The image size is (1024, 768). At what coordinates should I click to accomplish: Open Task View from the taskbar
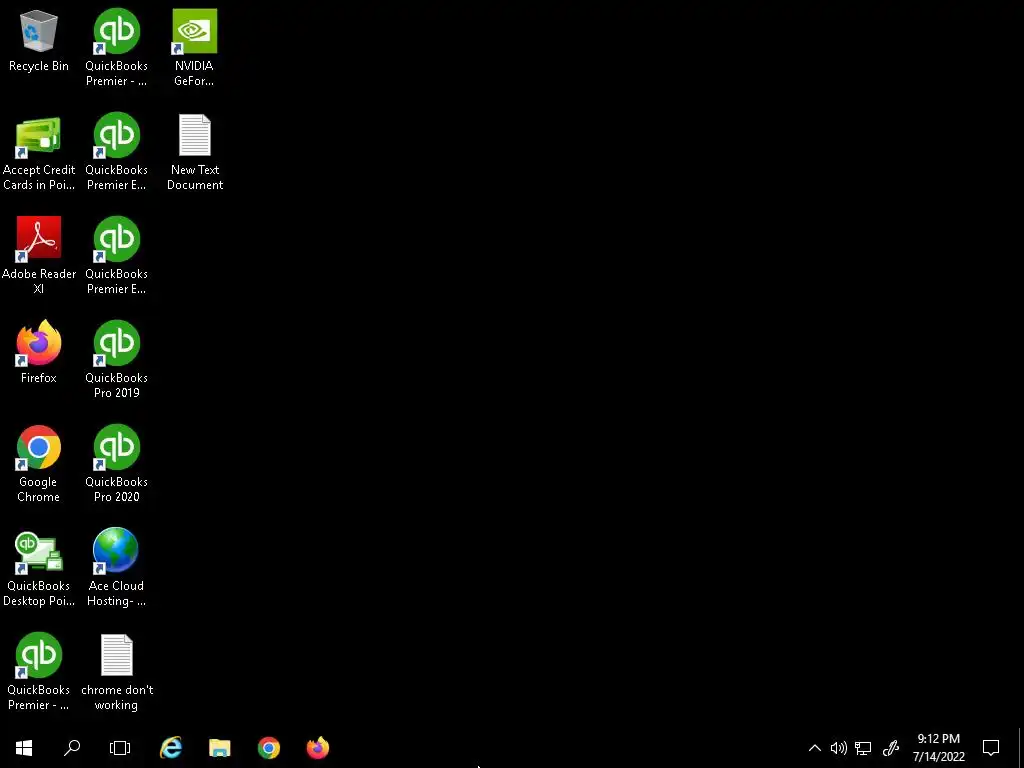(120, 748)
